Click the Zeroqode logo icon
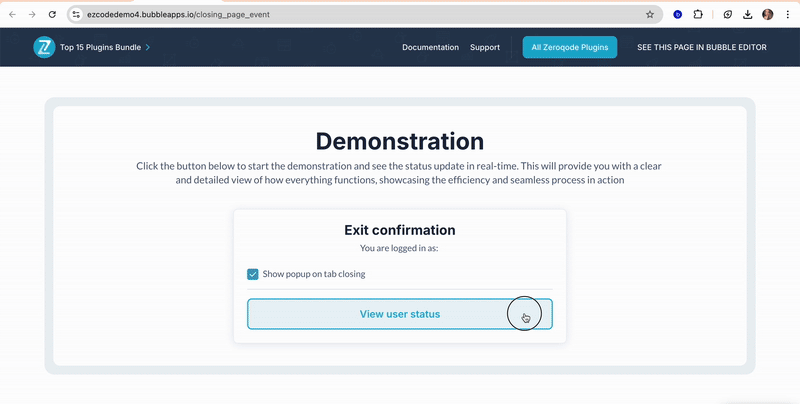800x404 pixels. [44, 47]
